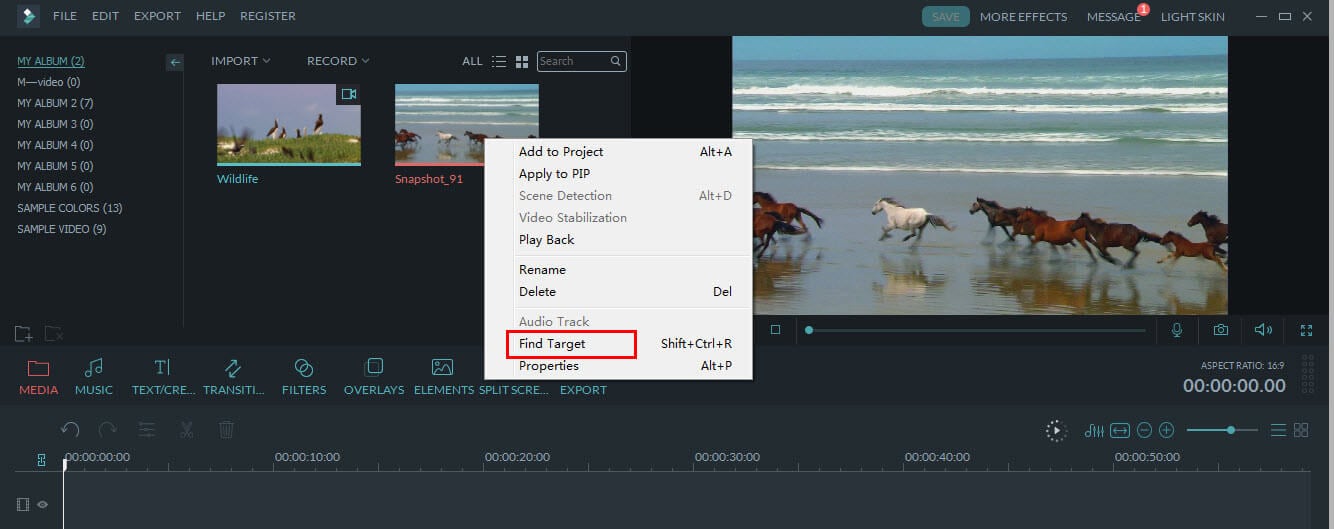The image size is (1334, 529).
Task: Switch to the timeline list view icon
Action: coord(1278,430)
